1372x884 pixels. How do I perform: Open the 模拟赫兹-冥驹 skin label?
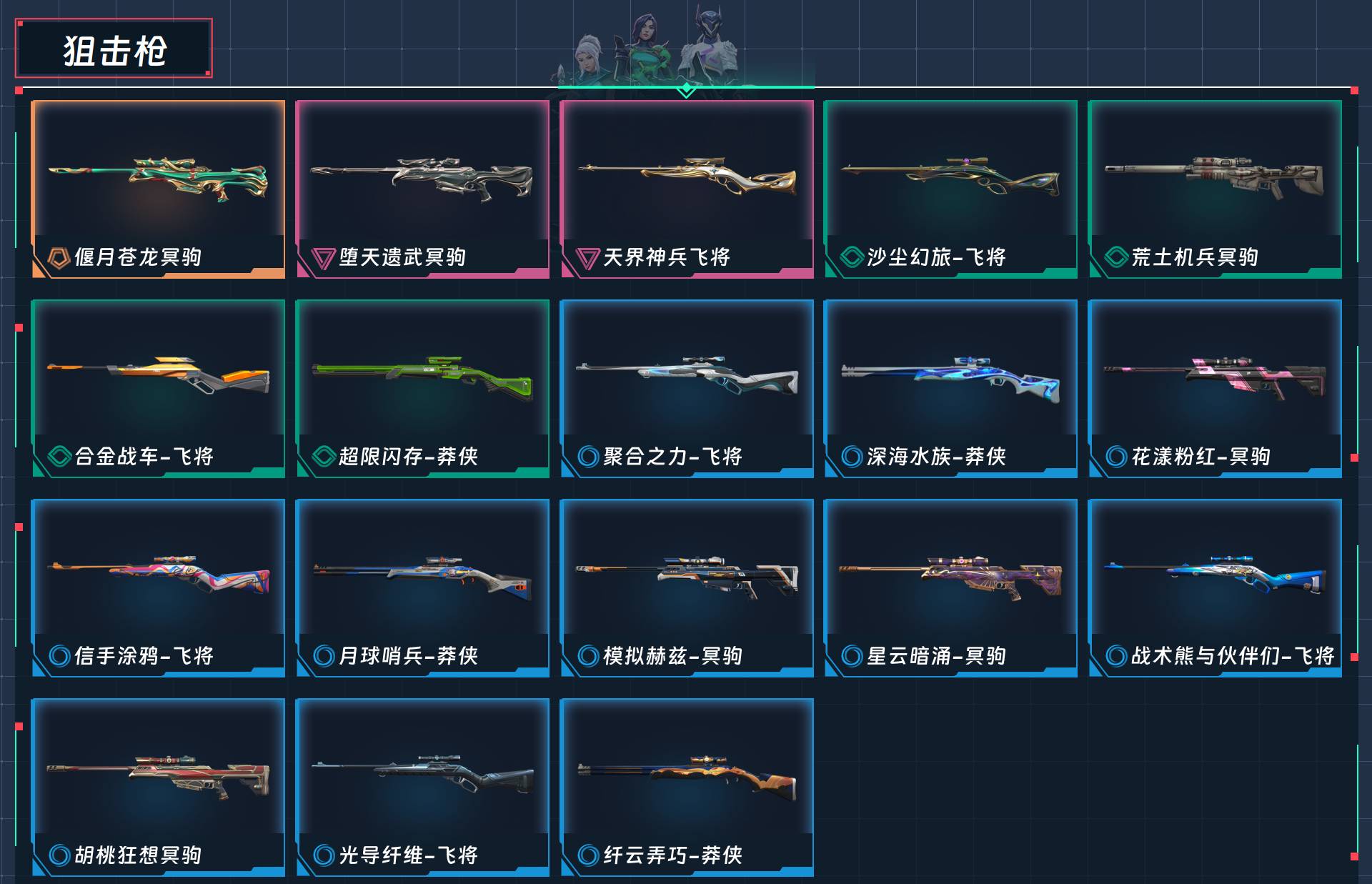tap(672, 656)
